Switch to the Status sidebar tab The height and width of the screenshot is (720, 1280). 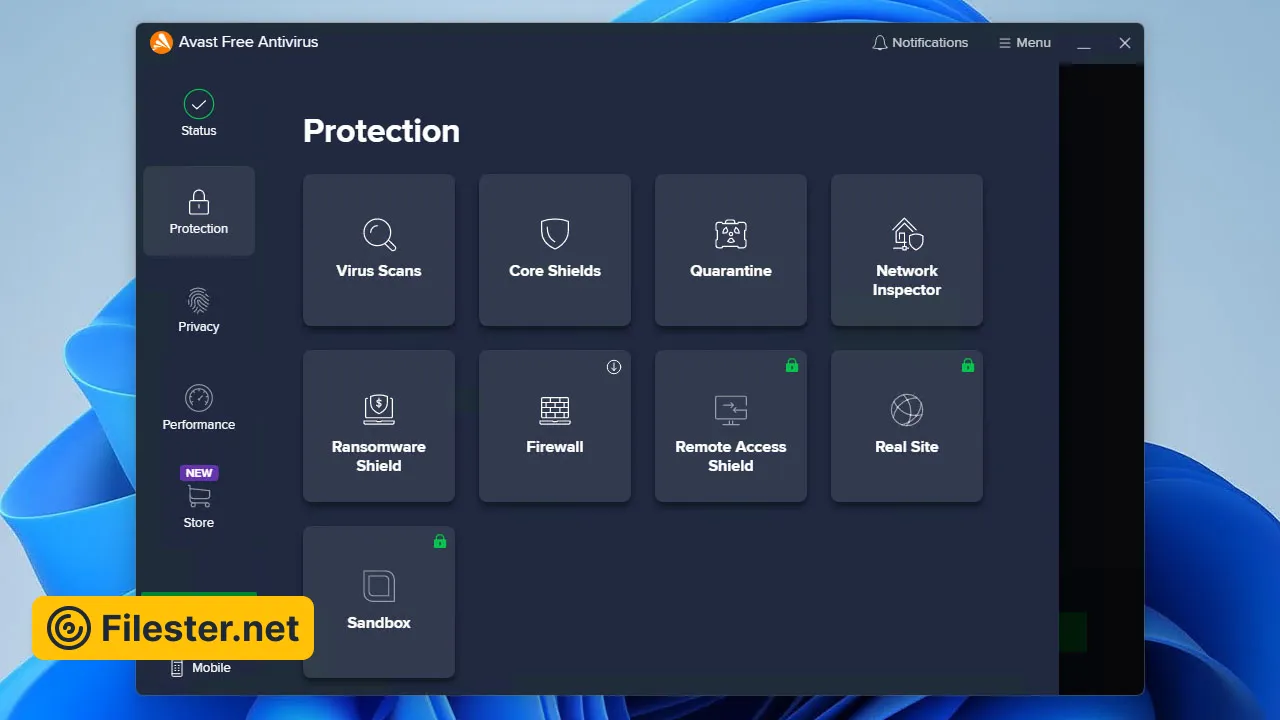pos(199,113)
